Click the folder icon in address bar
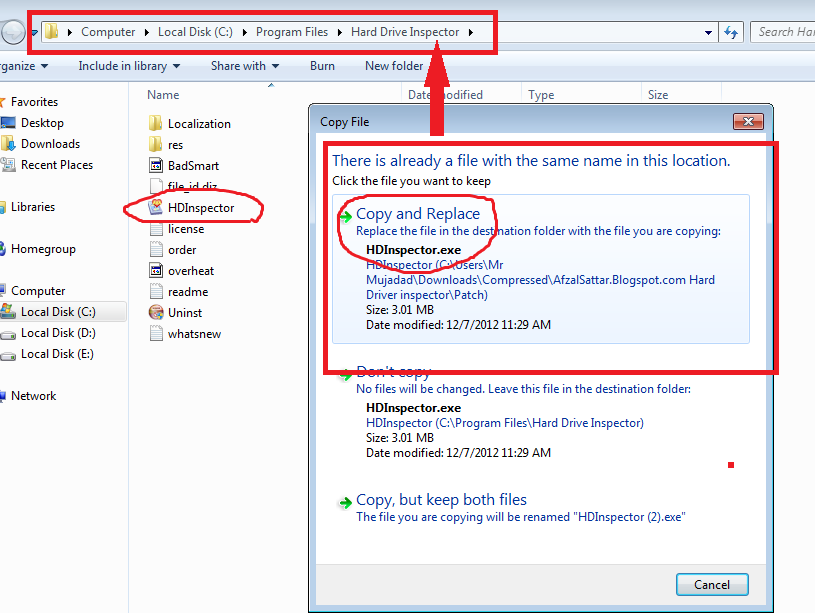The width and height of the screenshot is (815, 613). 51,32
